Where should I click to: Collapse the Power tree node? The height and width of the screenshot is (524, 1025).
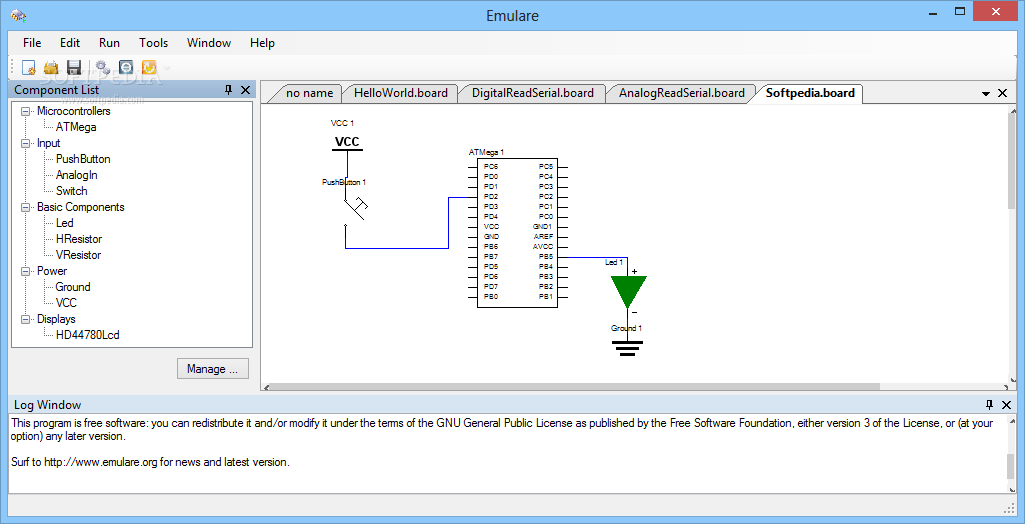(25, 272)
